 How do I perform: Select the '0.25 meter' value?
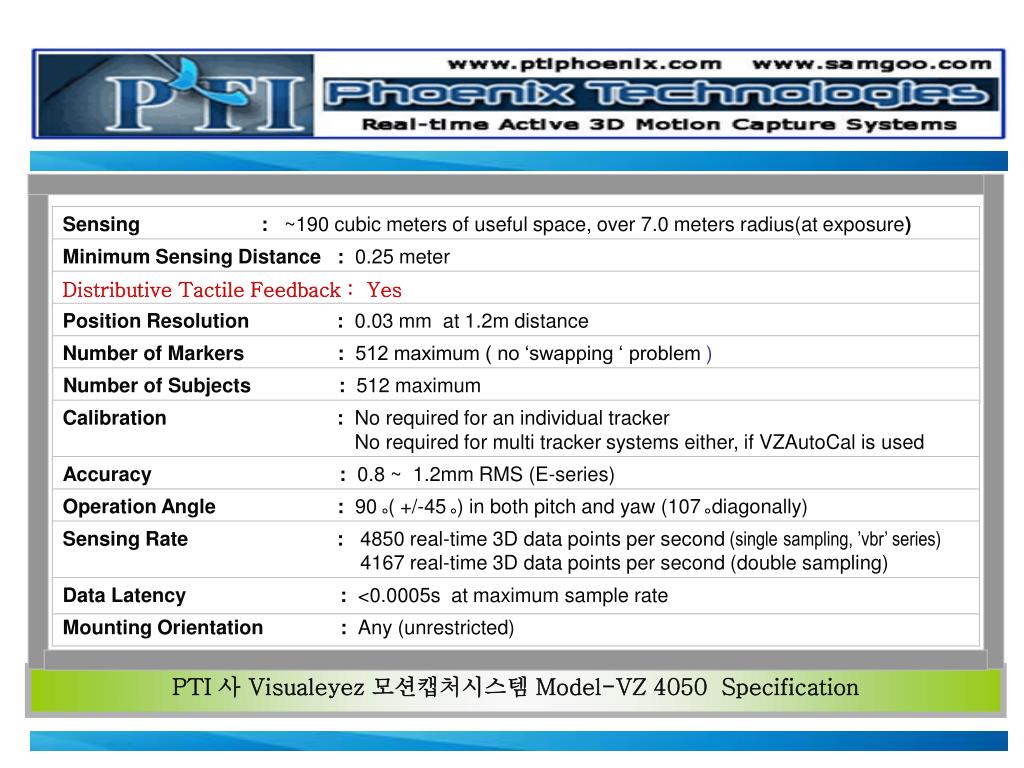pos(402,257)
